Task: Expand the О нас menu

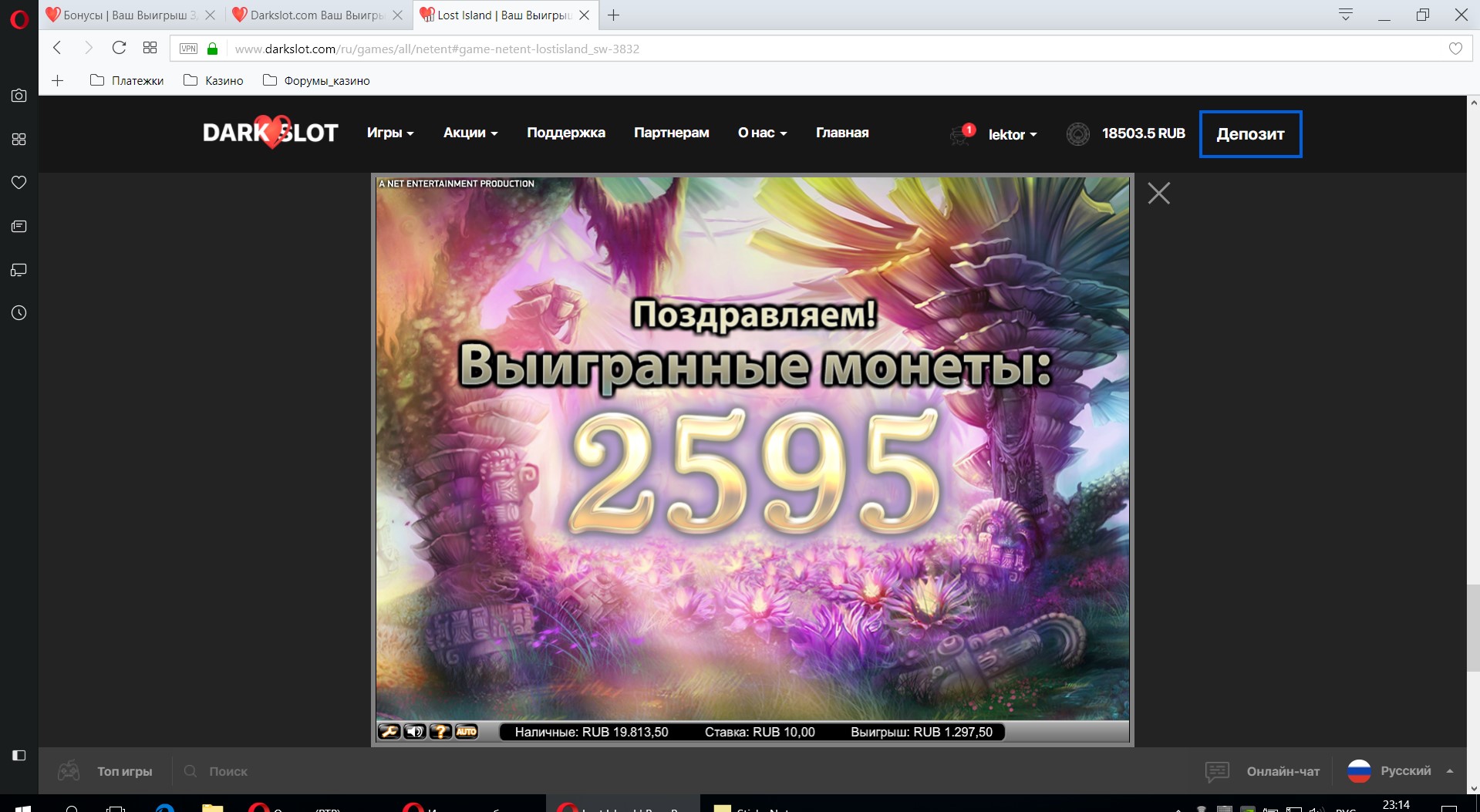Action: (762, 133)
